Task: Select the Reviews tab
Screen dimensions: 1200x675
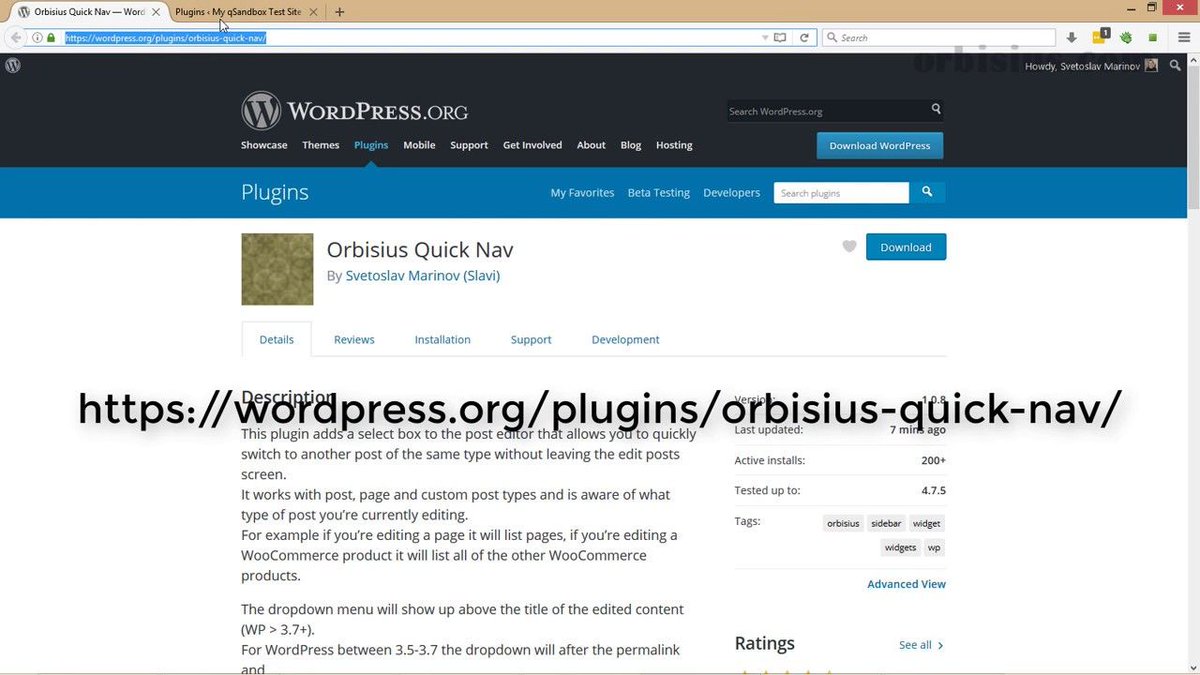Action: [354, 340]
